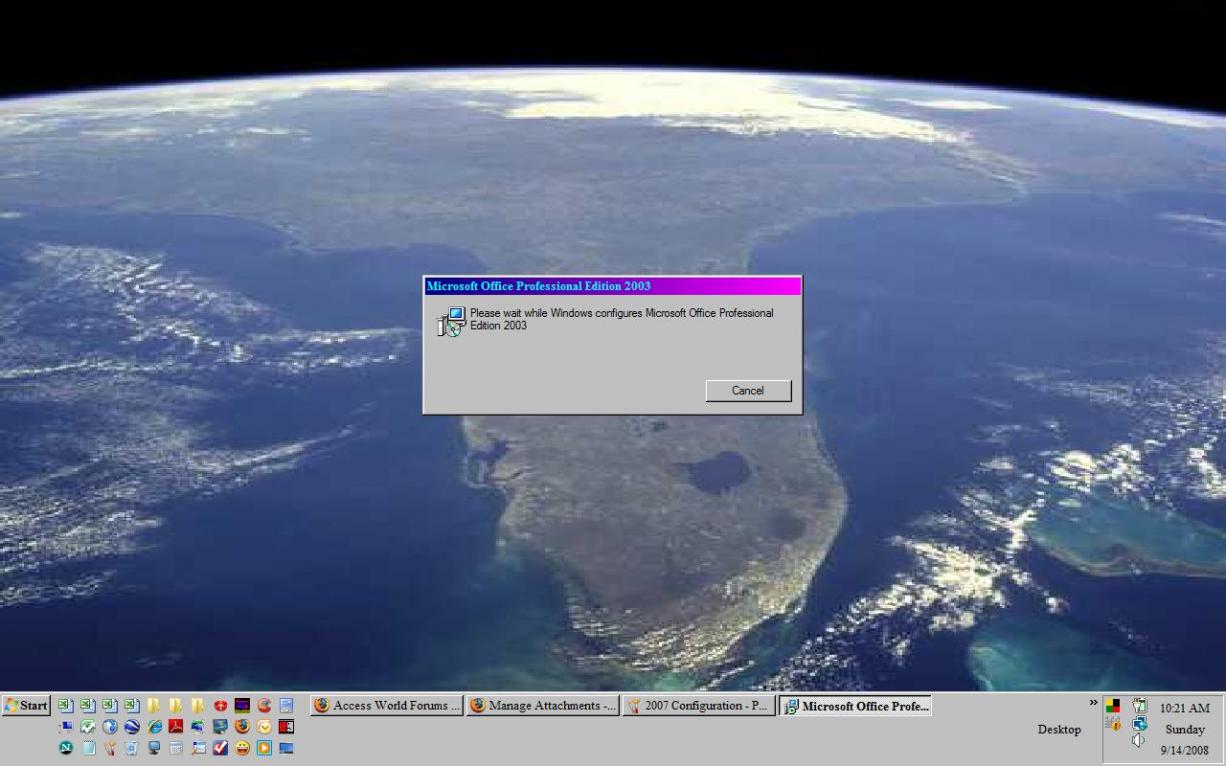Viewport: 1226px width, 766px height.
Task: Open the Windows Start menu
Action: [26, 705]
